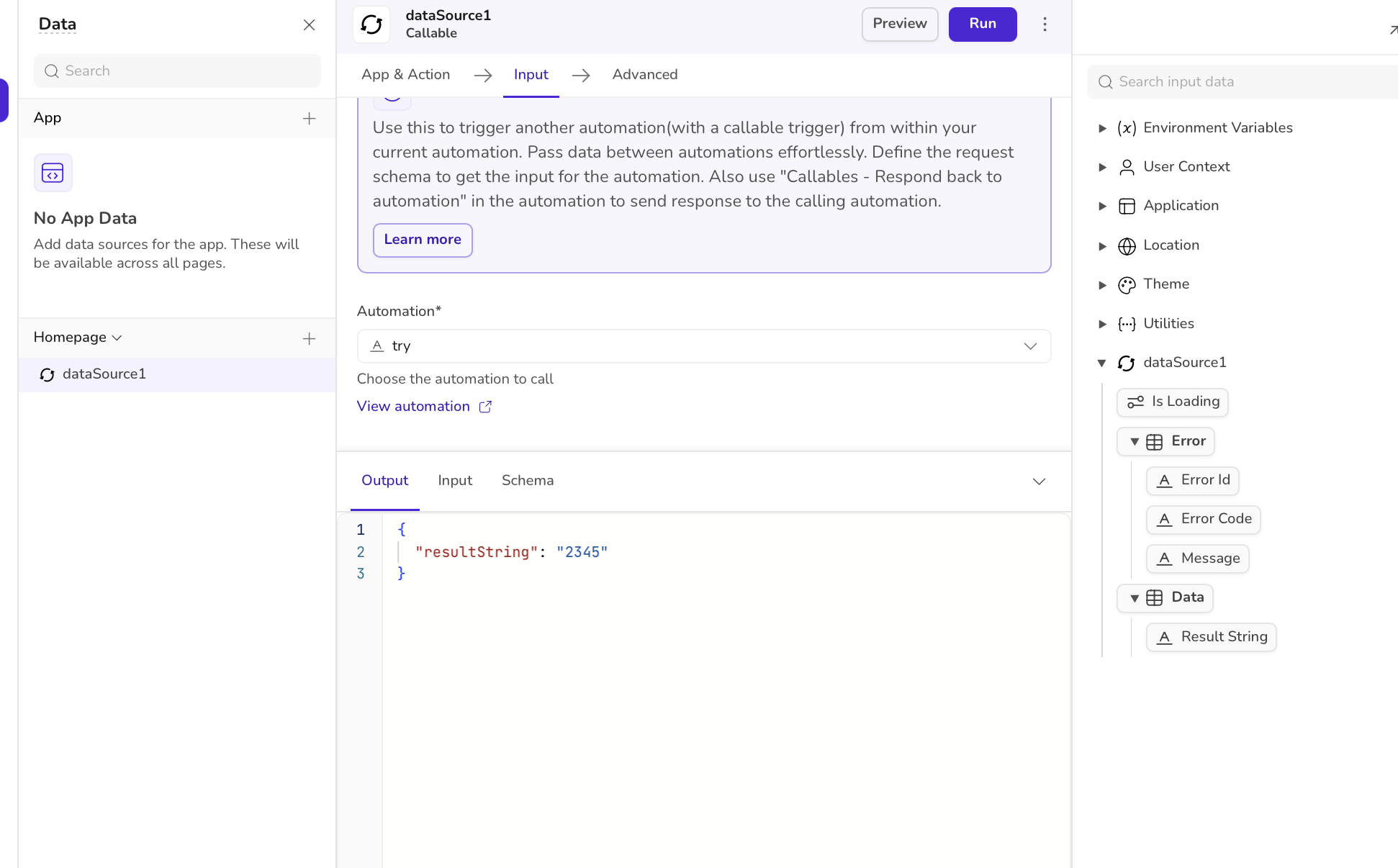This screenshot has width=1398, height=868.
Task: Click the Theme palette icon
Action: point(1127,285)
